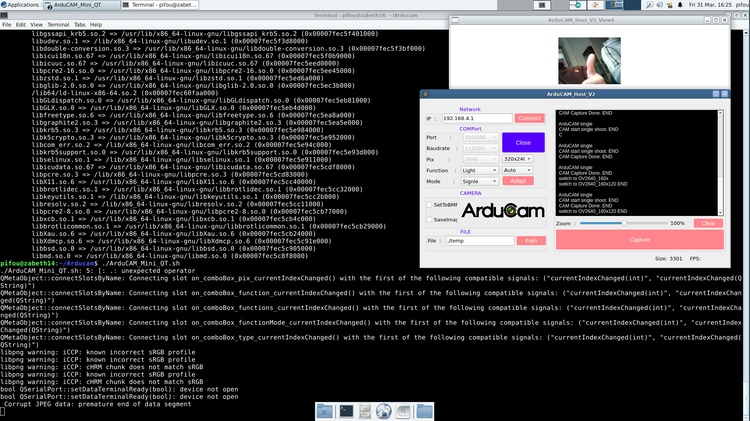Open the terminal Edit menu
This screenshot has height=421, width=750.
click(21, 24)
